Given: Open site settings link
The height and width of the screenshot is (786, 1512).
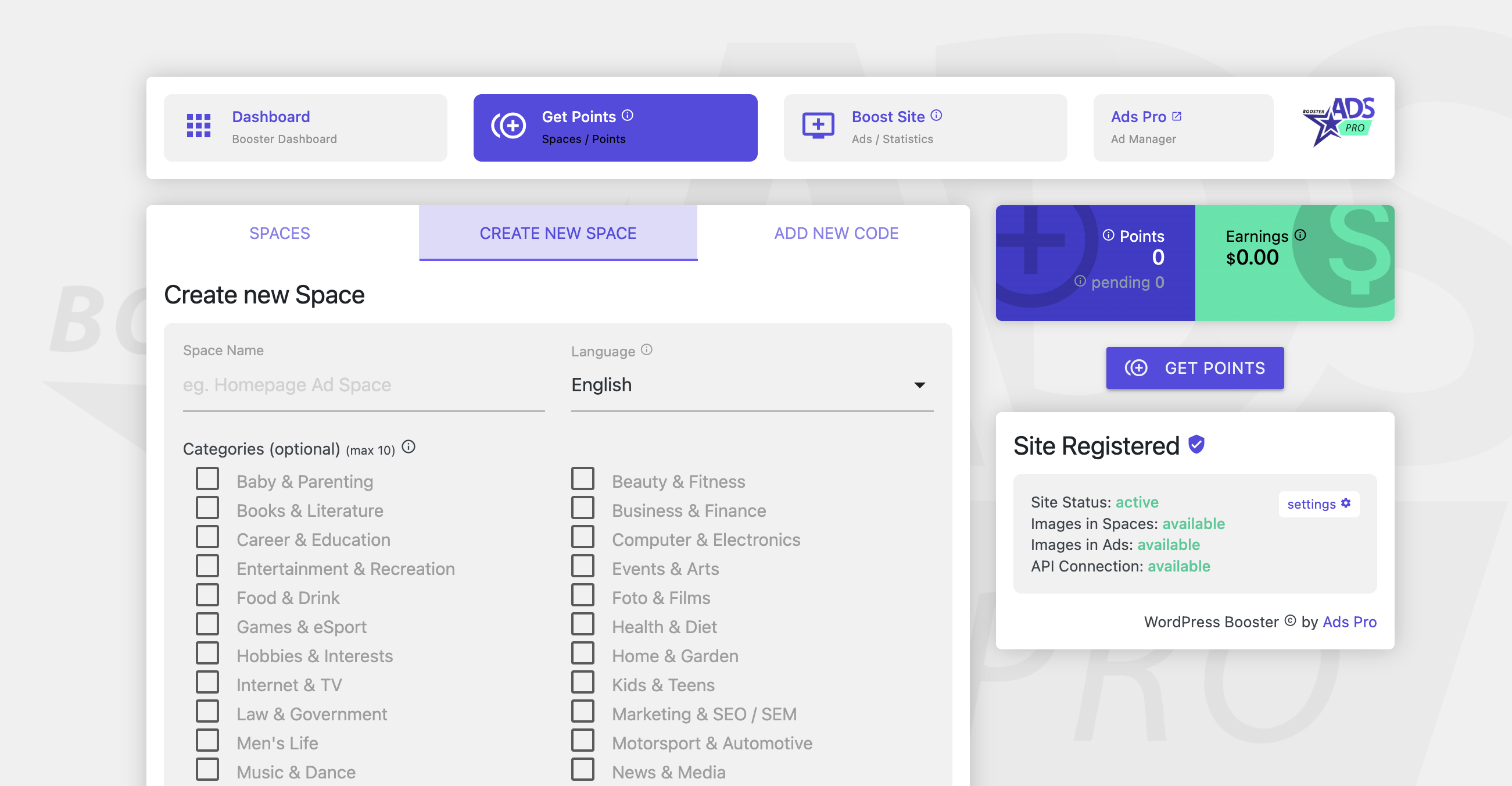Looking at the screenshot, I should 1318,504.
